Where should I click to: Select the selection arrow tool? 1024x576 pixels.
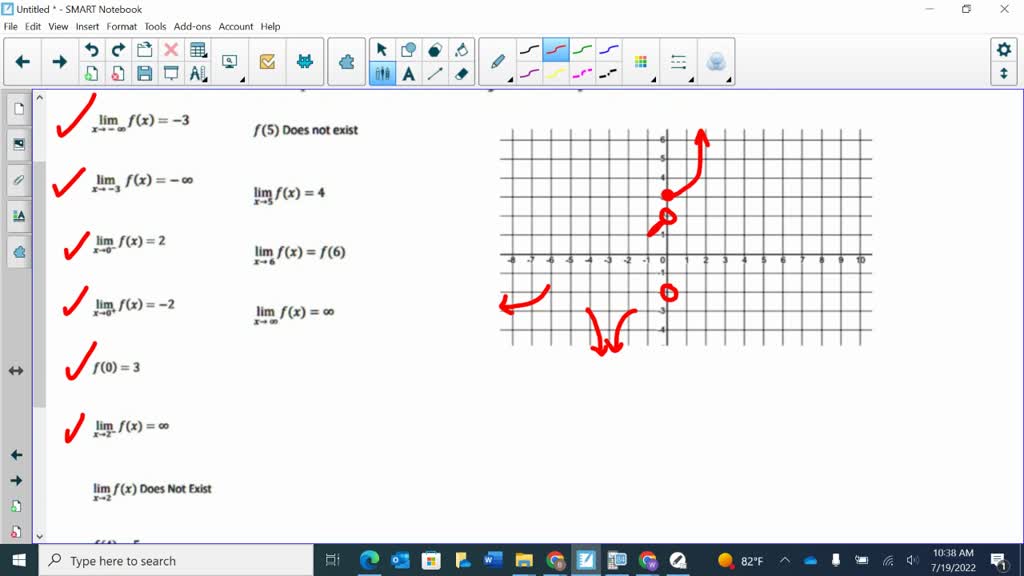(x=382, y=48)
